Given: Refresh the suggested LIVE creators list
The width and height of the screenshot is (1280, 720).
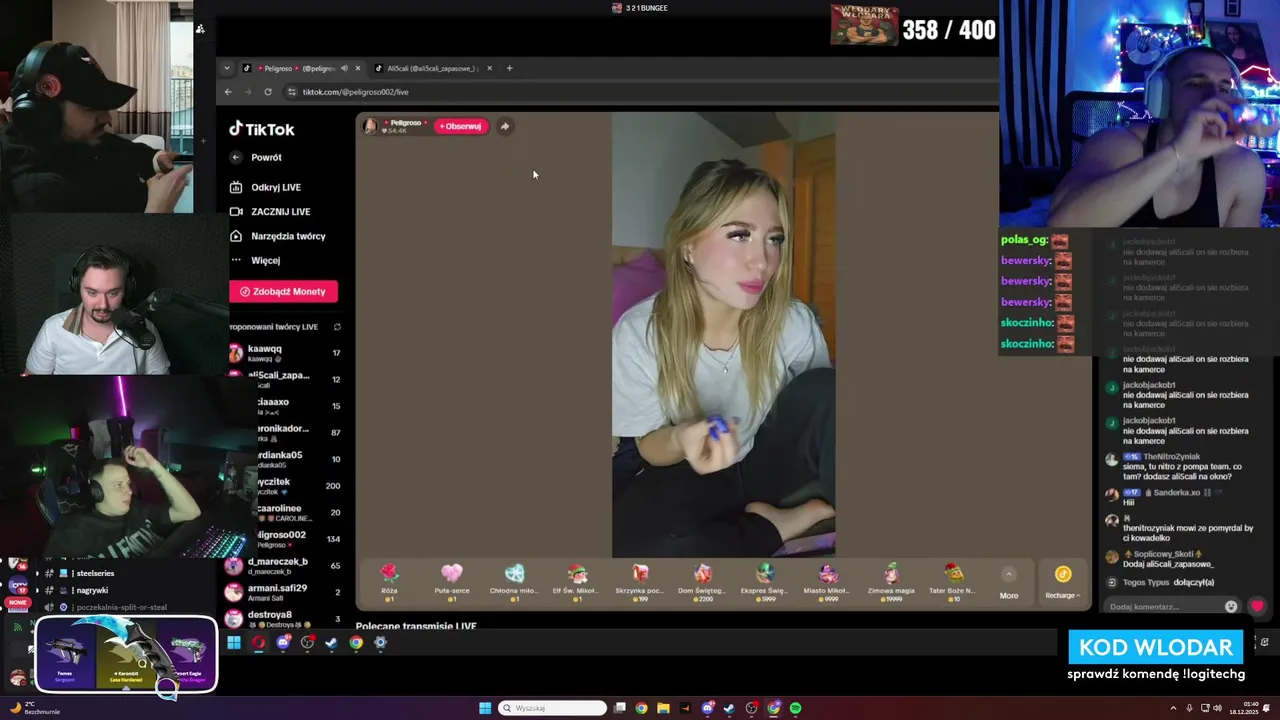Looking at the screenshot, I should (x=337, y=327).
